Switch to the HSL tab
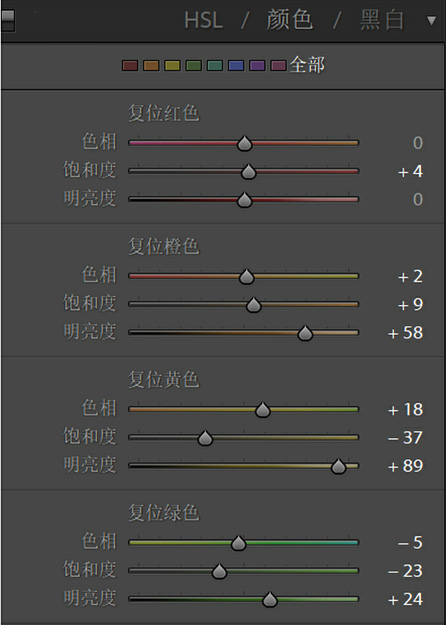This screenshot has width=446, height=625. click(203, 20)
